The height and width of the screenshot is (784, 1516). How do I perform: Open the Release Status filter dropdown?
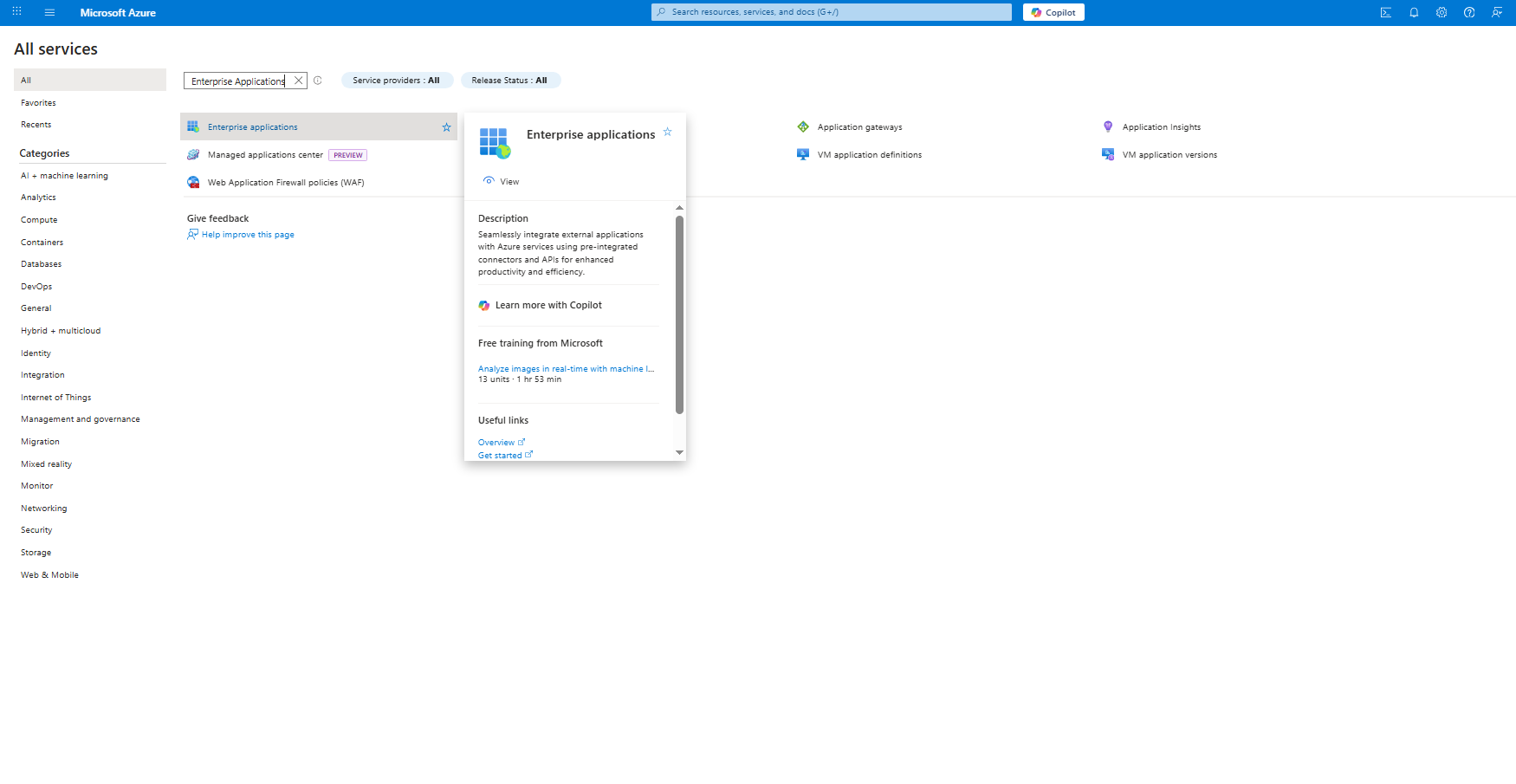510,81
